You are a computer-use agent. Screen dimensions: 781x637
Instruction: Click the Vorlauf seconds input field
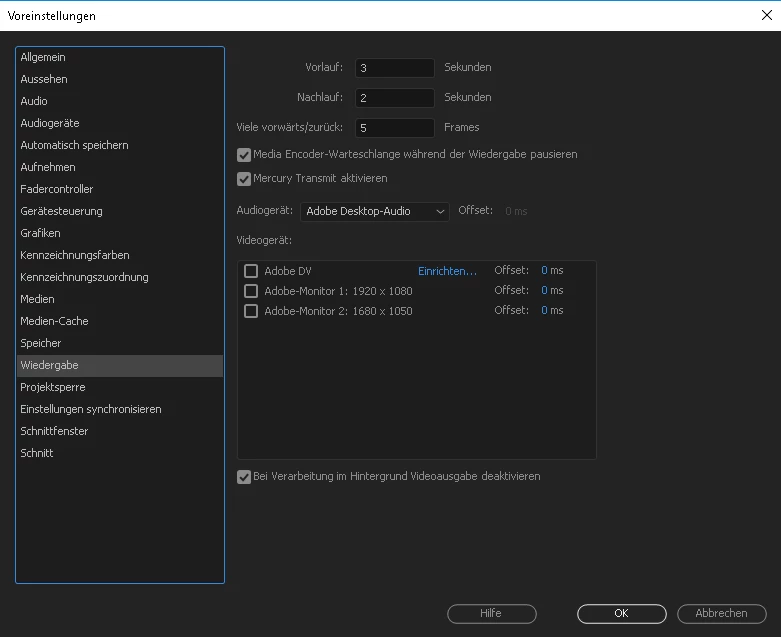click(394, 68)
